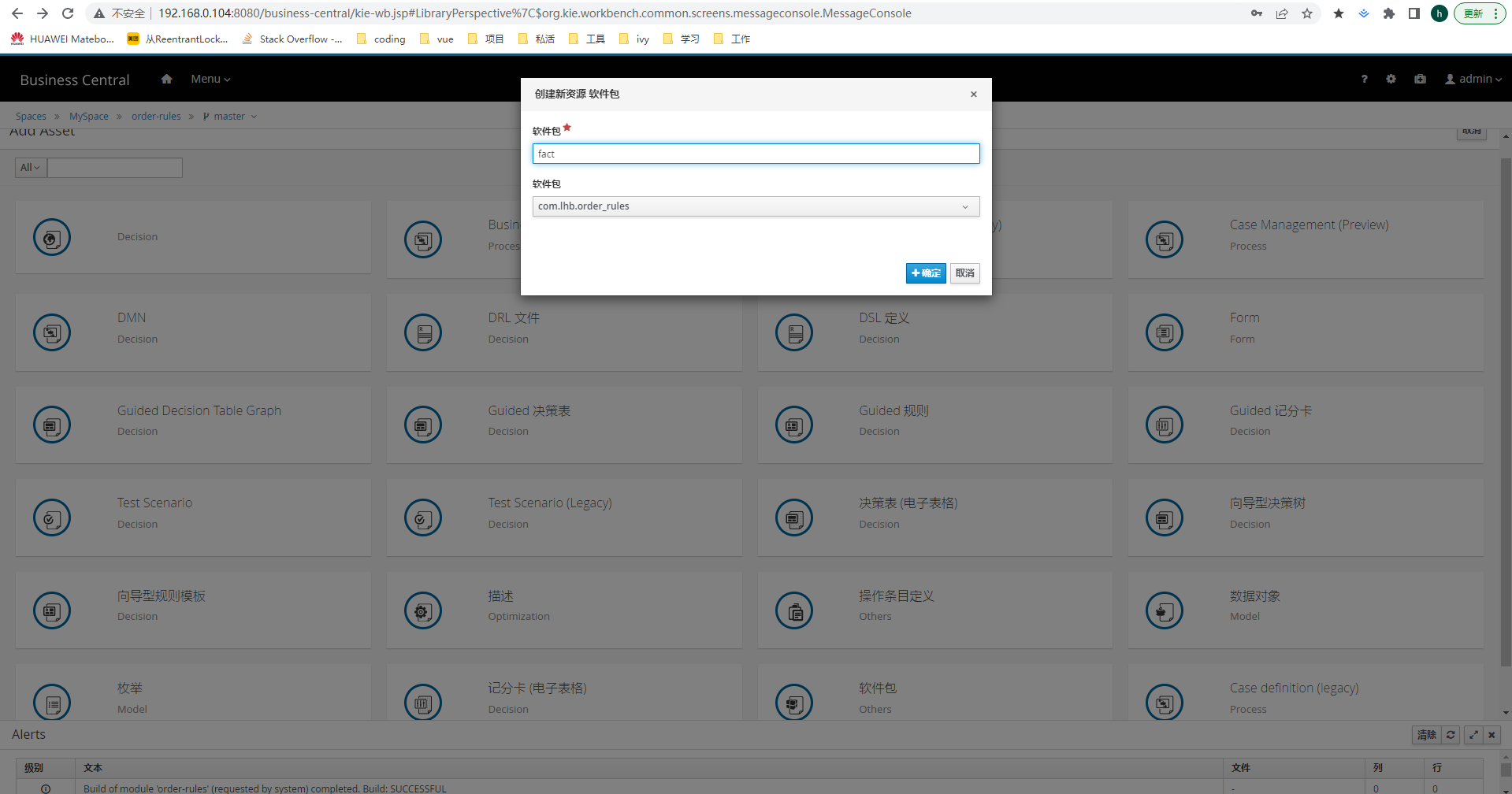Expand the com.lhb.order_rules package dropdown
1512x794 pixels.
point(756,206)
